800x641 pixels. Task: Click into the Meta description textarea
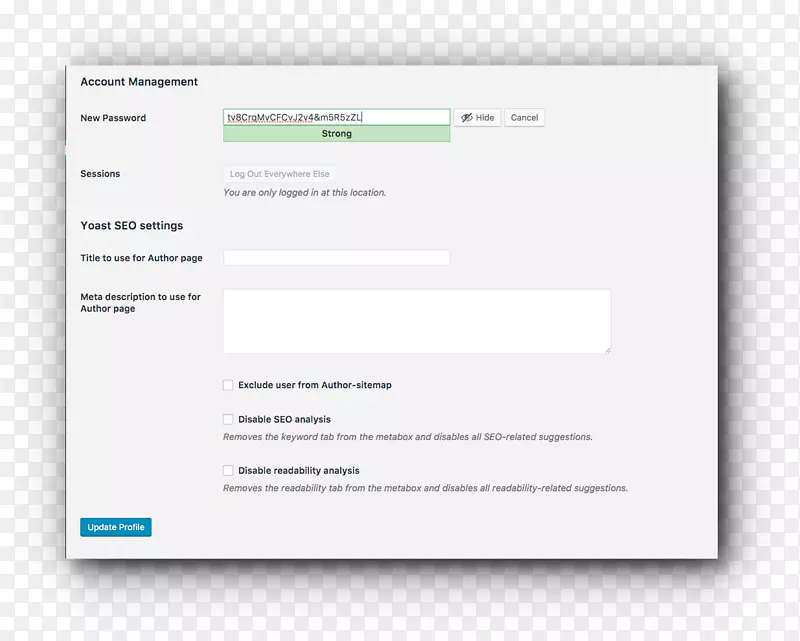pyautogui.click(x=416, y=321)
